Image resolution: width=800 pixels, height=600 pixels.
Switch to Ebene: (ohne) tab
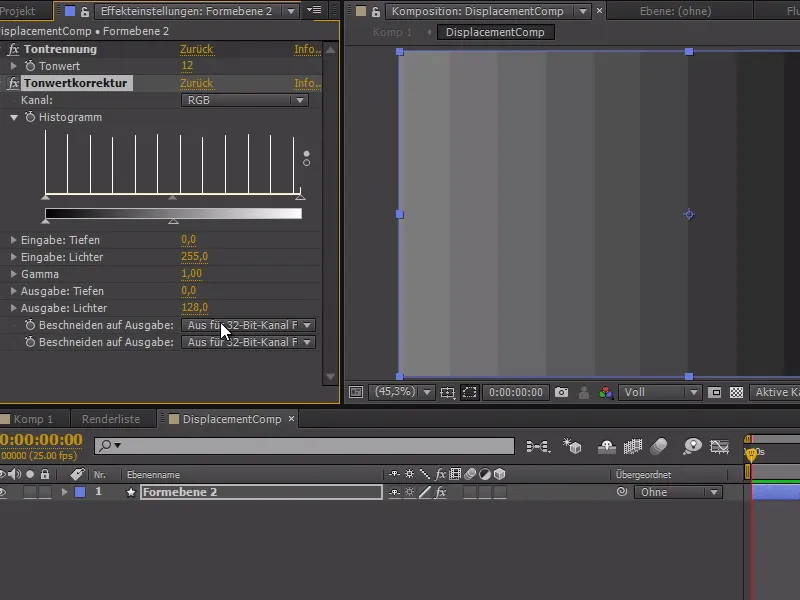(x=676, y=11)
